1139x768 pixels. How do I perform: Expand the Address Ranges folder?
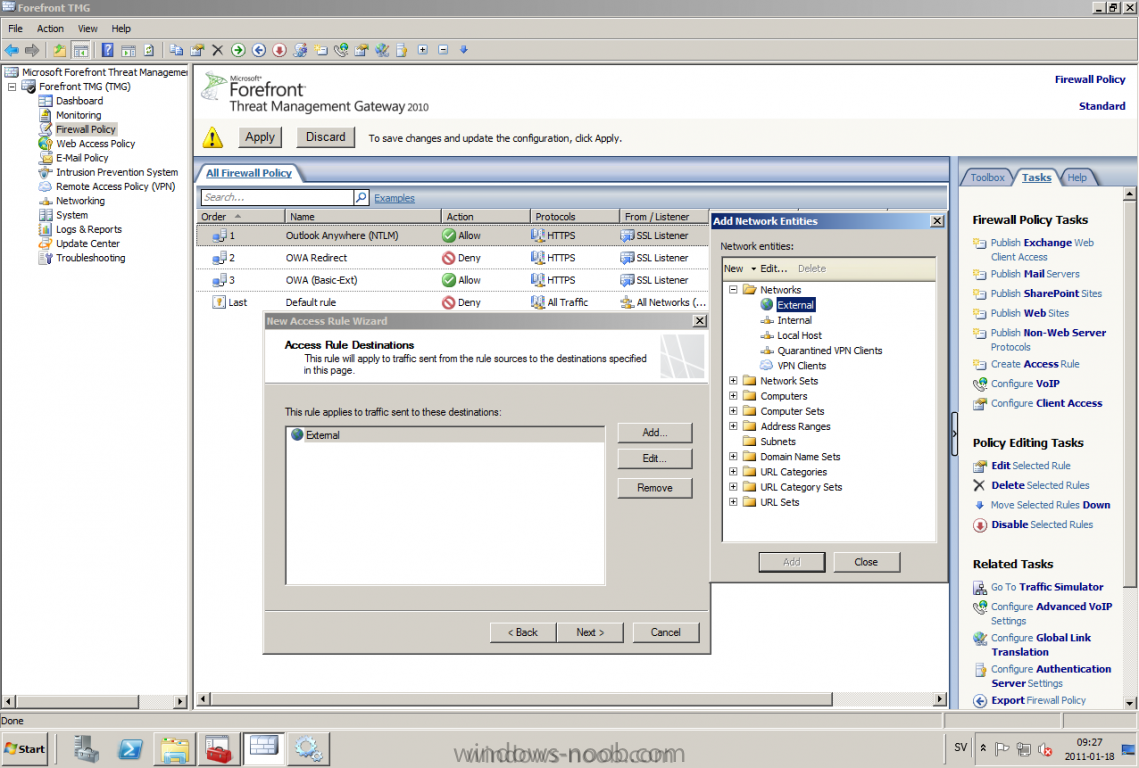(x=733, y=427)
